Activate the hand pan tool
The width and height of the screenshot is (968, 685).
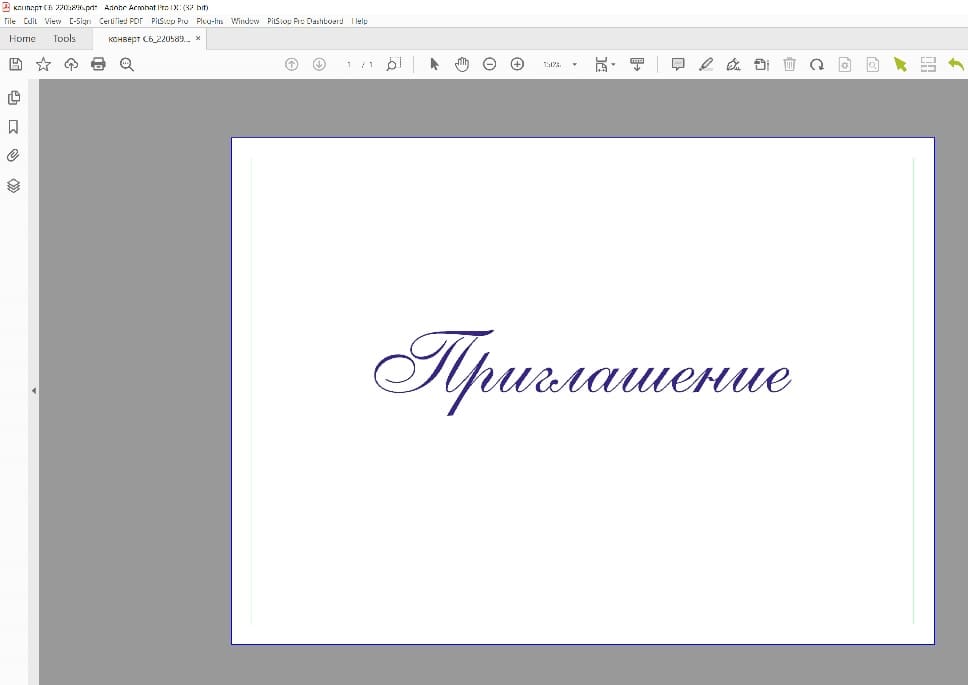click(x=462, y=64)
